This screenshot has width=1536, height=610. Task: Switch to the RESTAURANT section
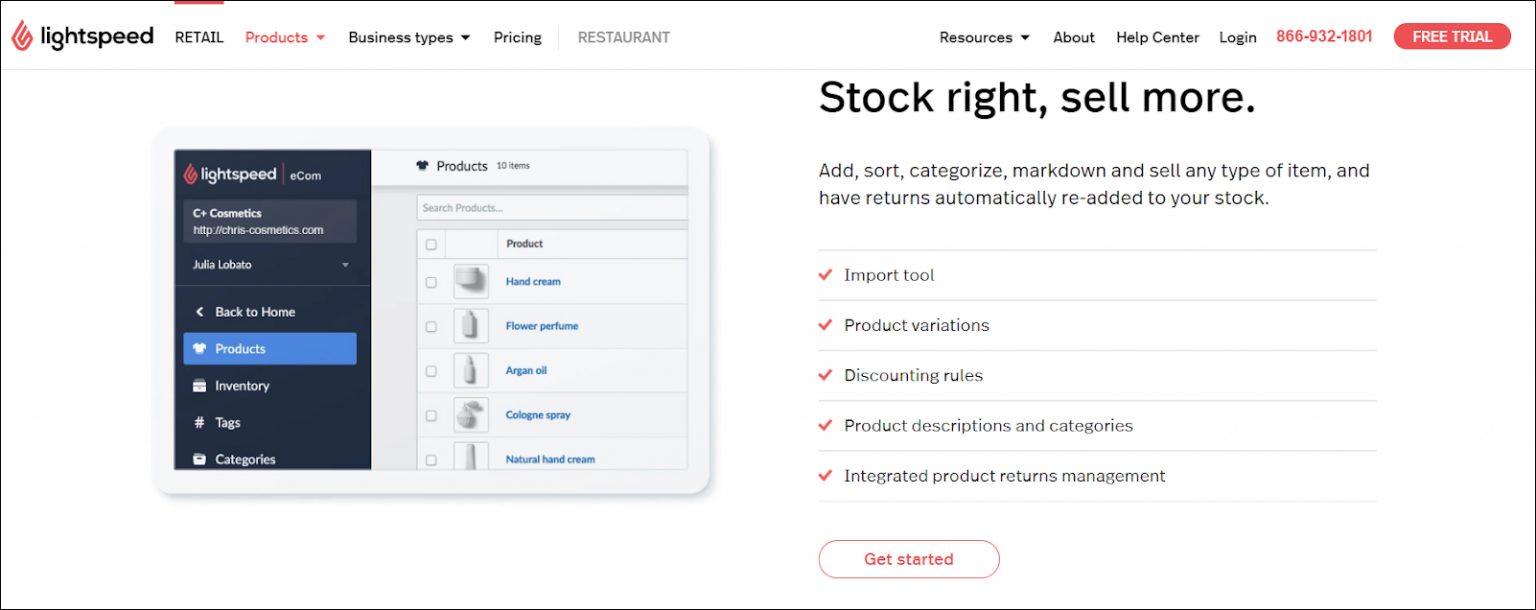tap(623, 38)
